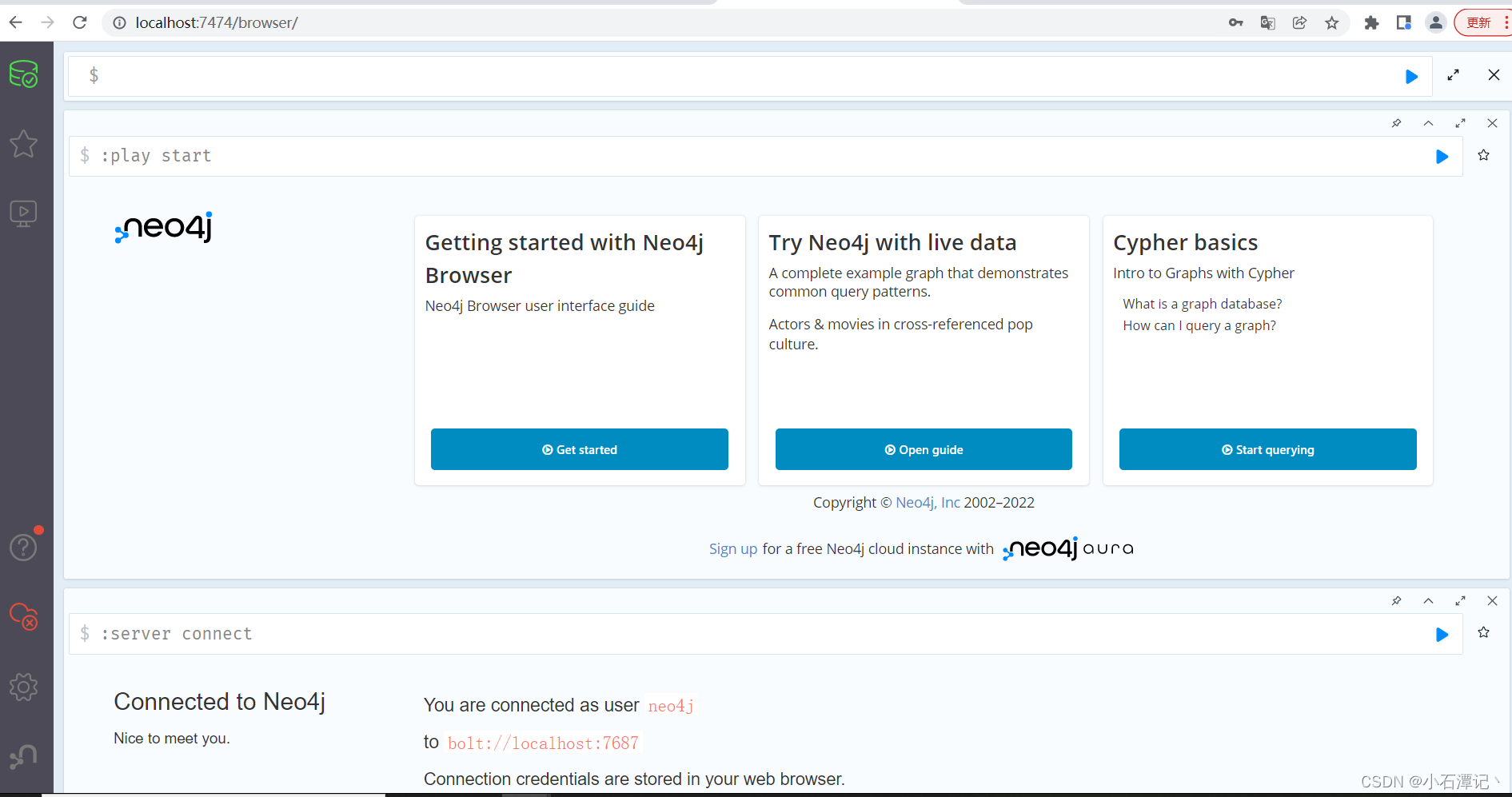Click the Open guide button

tap(924, 449)
